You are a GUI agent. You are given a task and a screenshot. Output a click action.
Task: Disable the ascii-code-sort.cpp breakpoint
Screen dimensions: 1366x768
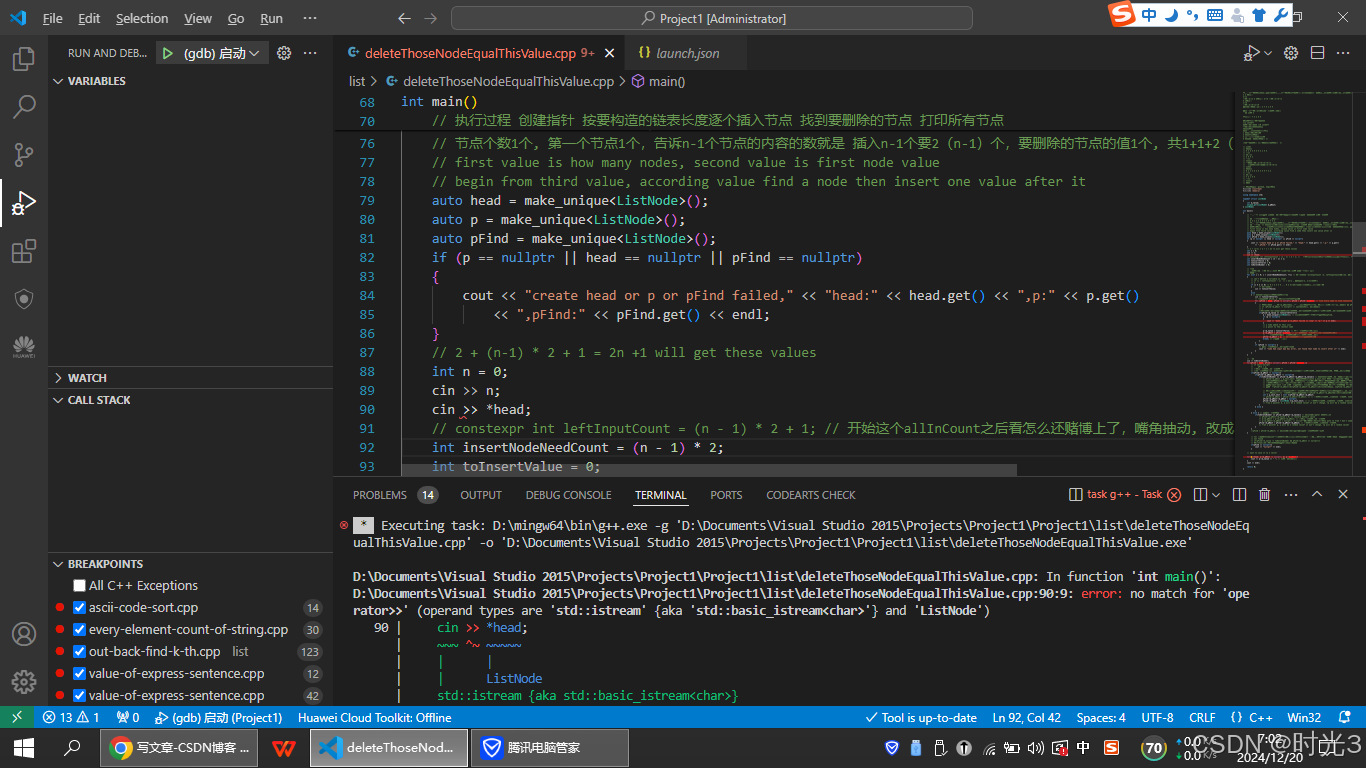click(x=79, y=607)
